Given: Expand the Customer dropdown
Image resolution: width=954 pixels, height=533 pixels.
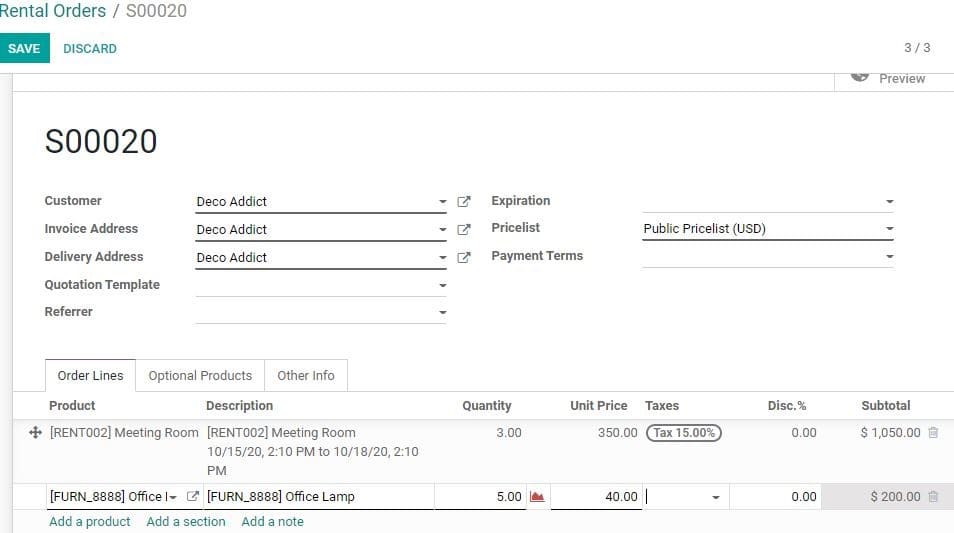Looking at the screenshot, I should coord(442,201).
